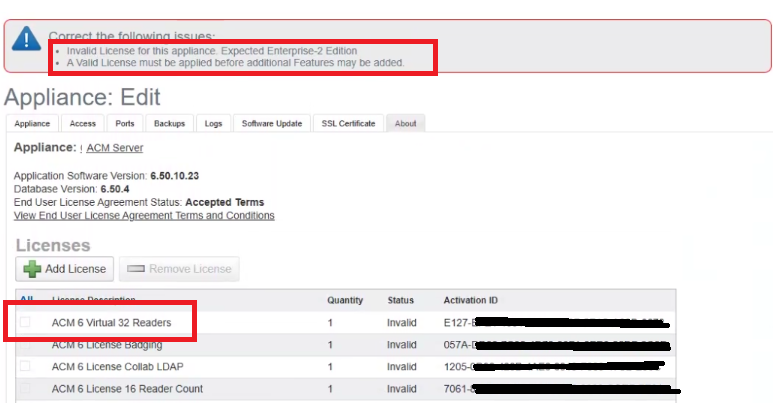The height and width of the screenshot is (403, 773).
Task: Open the ACM Server appliance link
Action: 114,148
